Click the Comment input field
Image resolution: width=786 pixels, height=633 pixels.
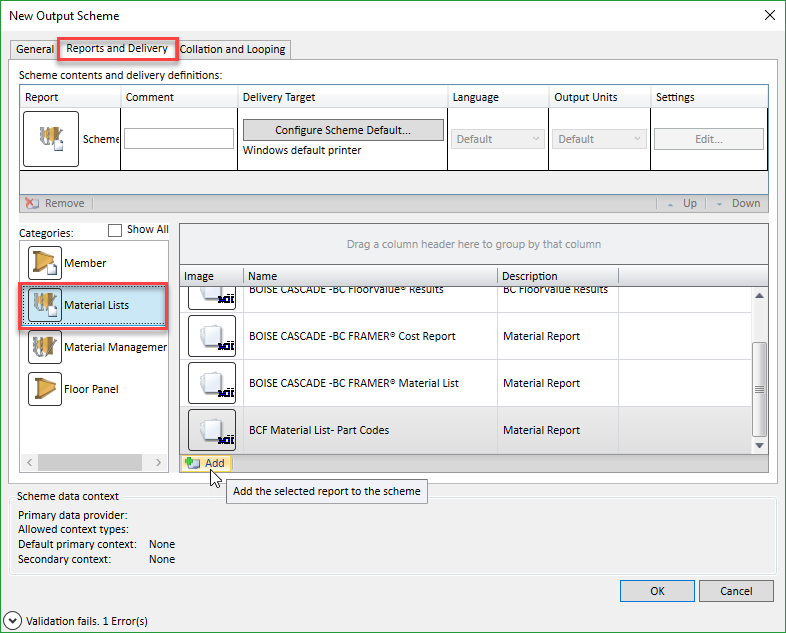coord(179,138)
